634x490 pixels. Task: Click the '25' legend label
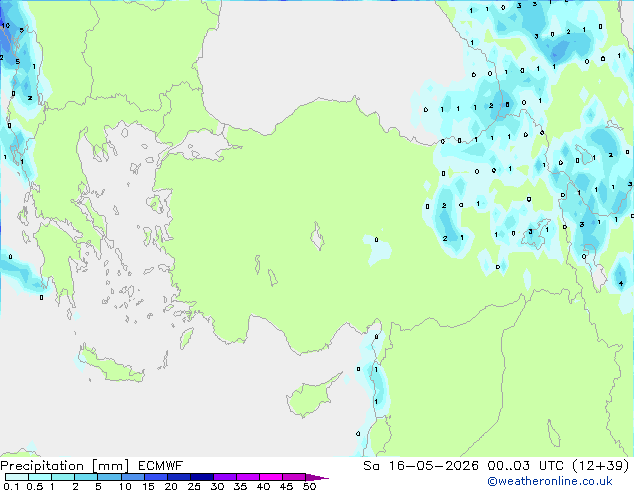click(x=194, y=486)
